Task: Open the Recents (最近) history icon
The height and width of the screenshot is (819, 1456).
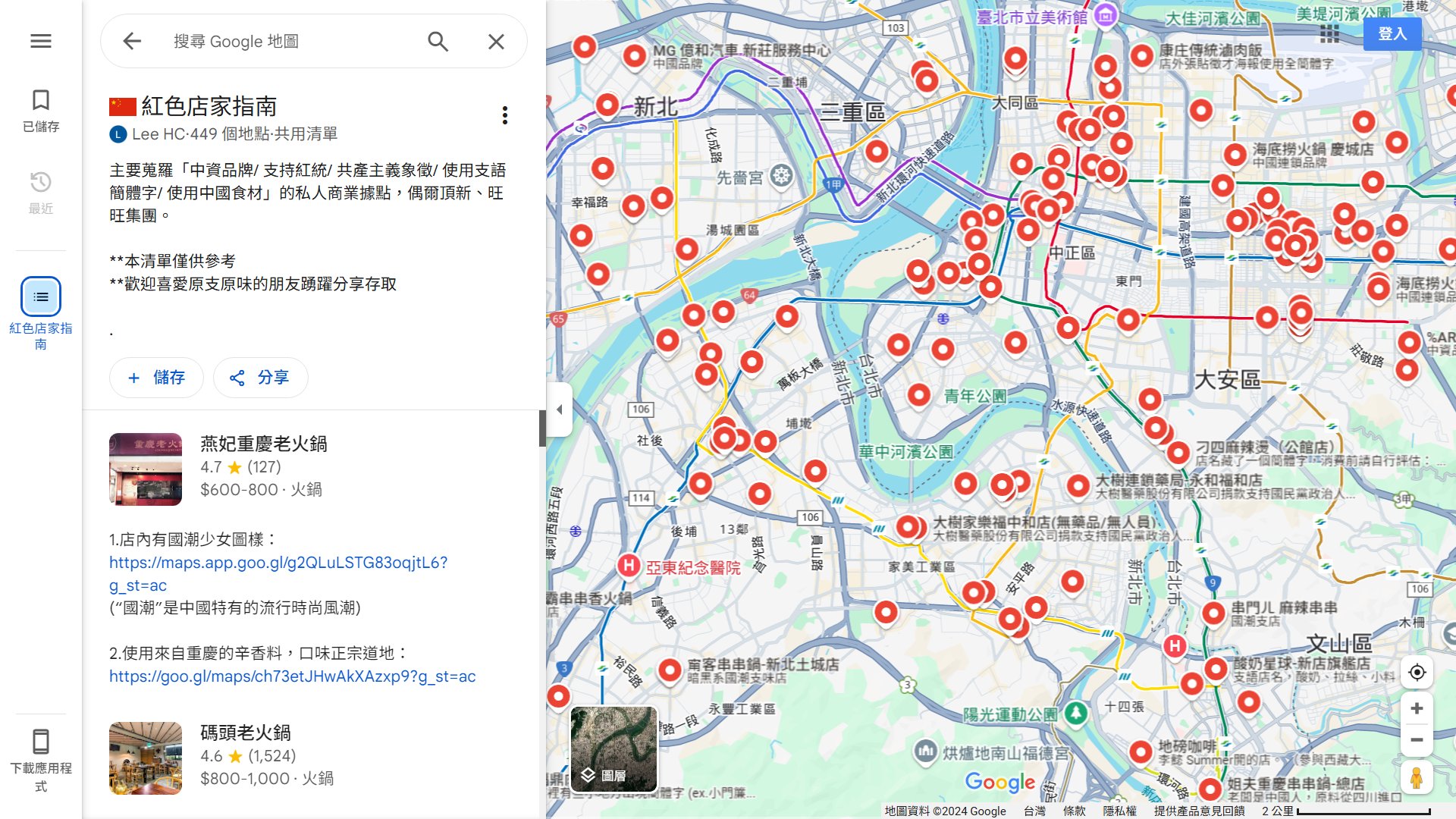Action: [x=41, y=192]
